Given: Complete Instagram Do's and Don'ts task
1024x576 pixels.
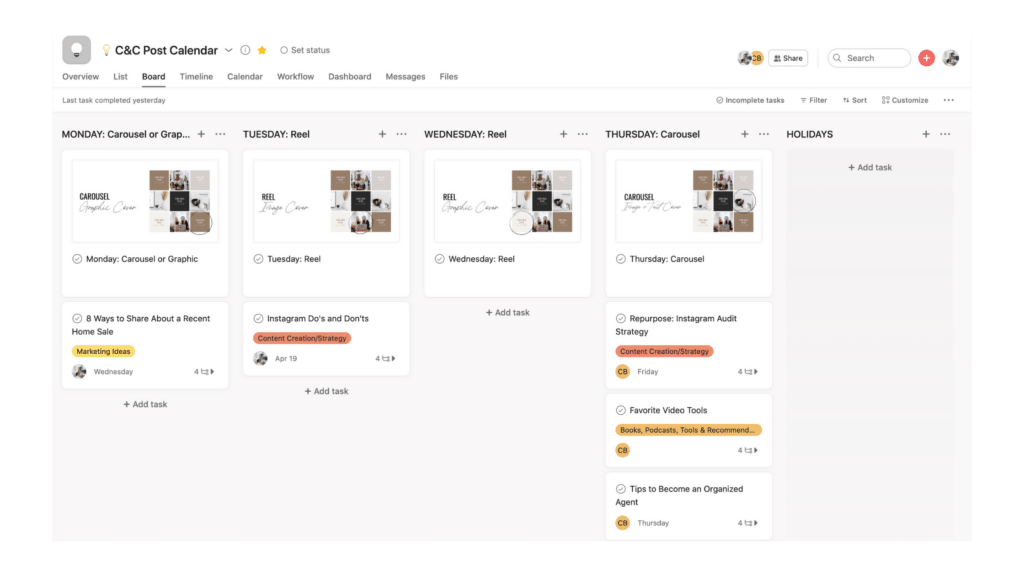Looking at the screenshot, I should click(258, 319).
